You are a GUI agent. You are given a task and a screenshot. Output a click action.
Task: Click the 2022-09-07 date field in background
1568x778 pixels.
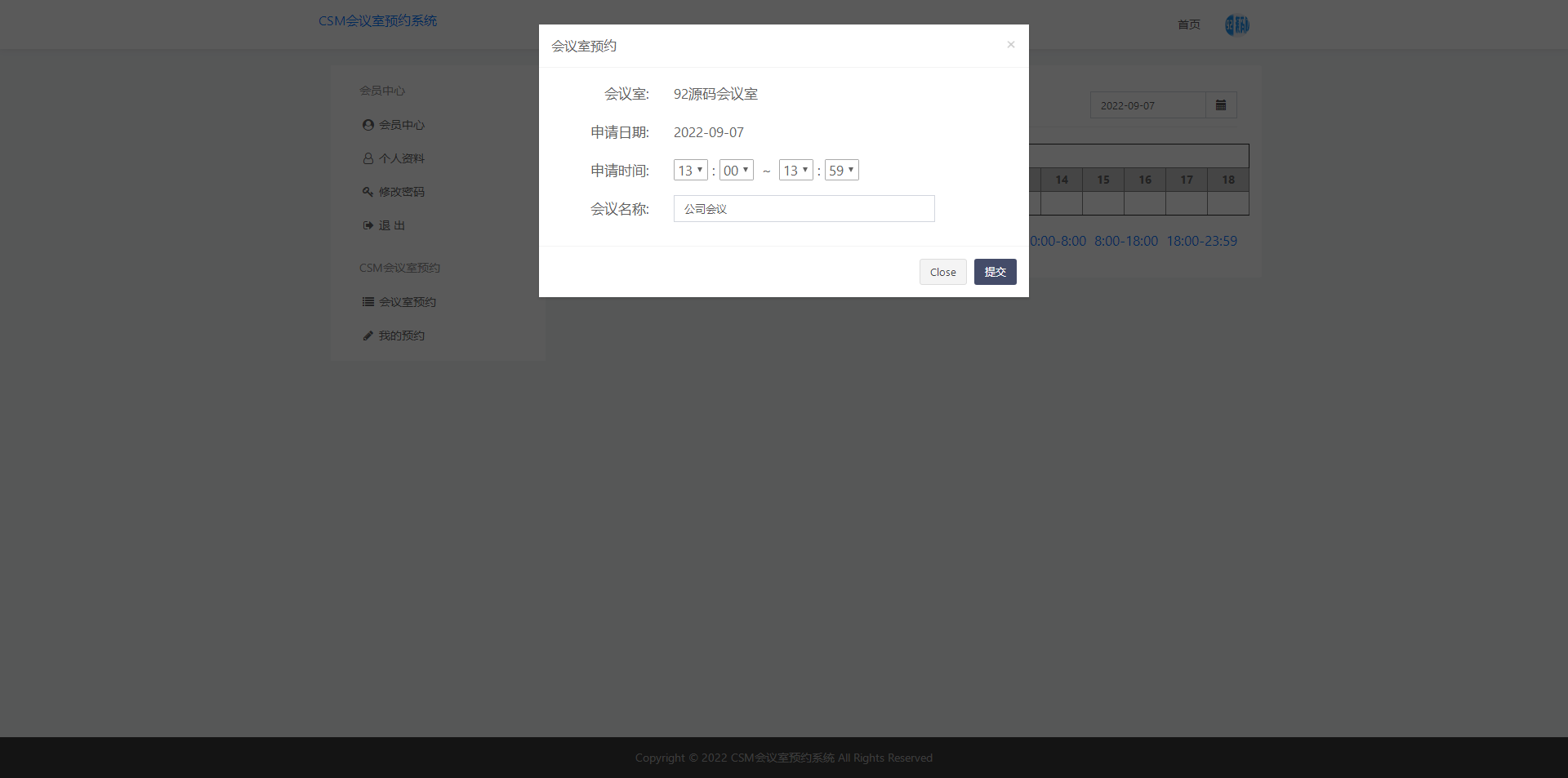[x=1147, y=105]
